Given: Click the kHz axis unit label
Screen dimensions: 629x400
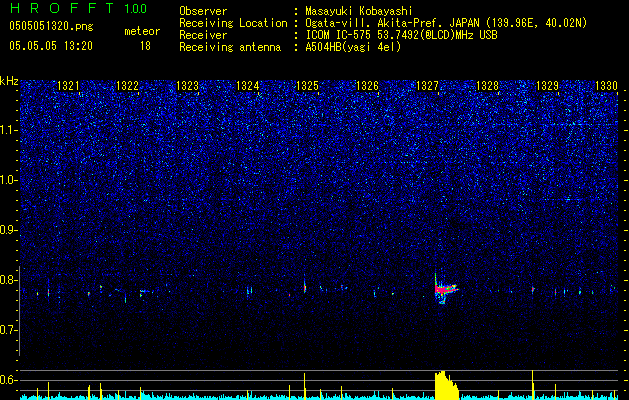Looking at the screenshot, I should (9, 81).
